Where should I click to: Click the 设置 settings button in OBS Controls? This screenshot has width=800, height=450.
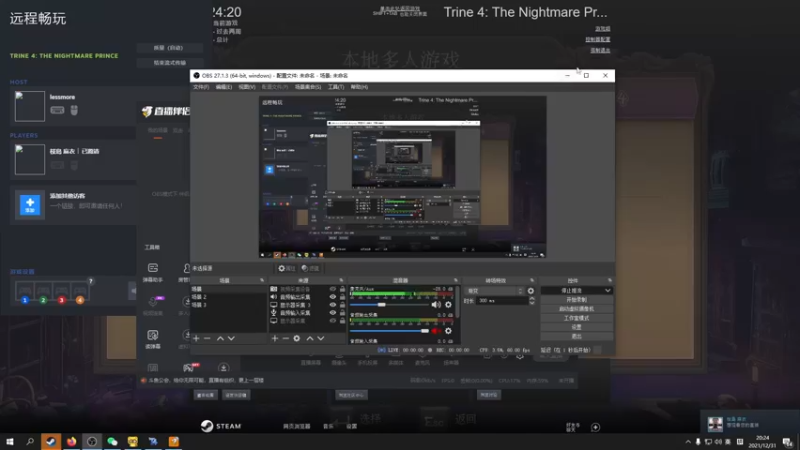point(577,327)
